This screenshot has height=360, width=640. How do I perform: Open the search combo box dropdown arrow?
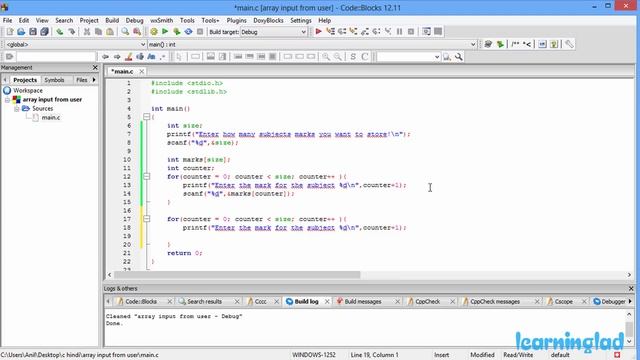[x=437, y=57]
